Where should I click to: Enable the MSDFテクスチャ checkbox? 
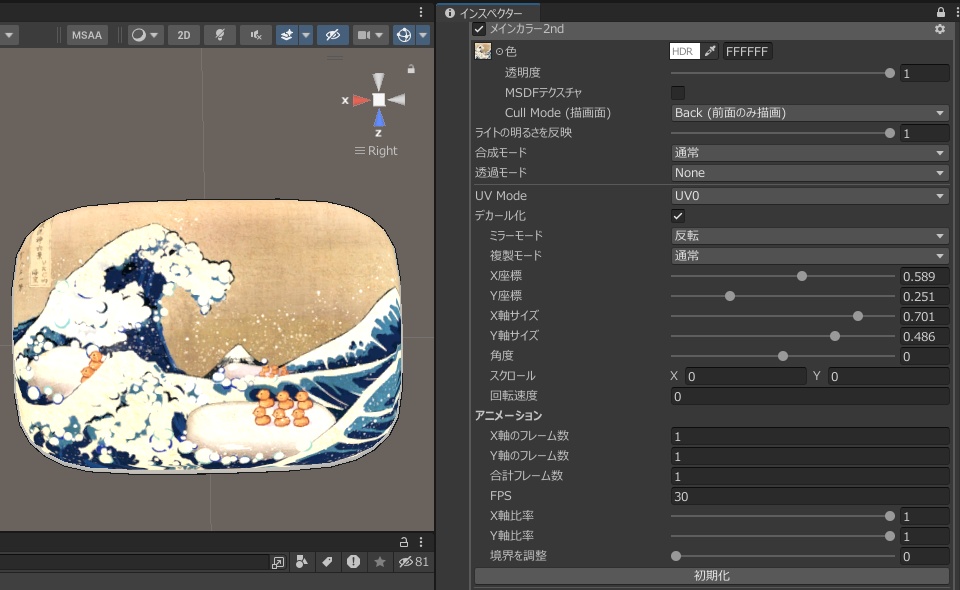[x=677, y=92]
